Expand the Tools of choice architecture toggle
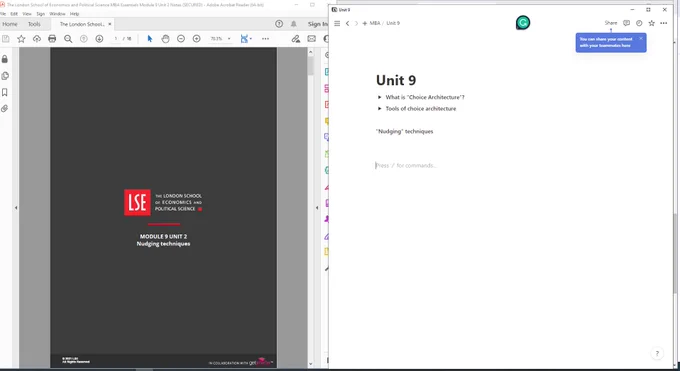Image resolution: width=680 pixels, height=371 pixels. tap(379, 108)
